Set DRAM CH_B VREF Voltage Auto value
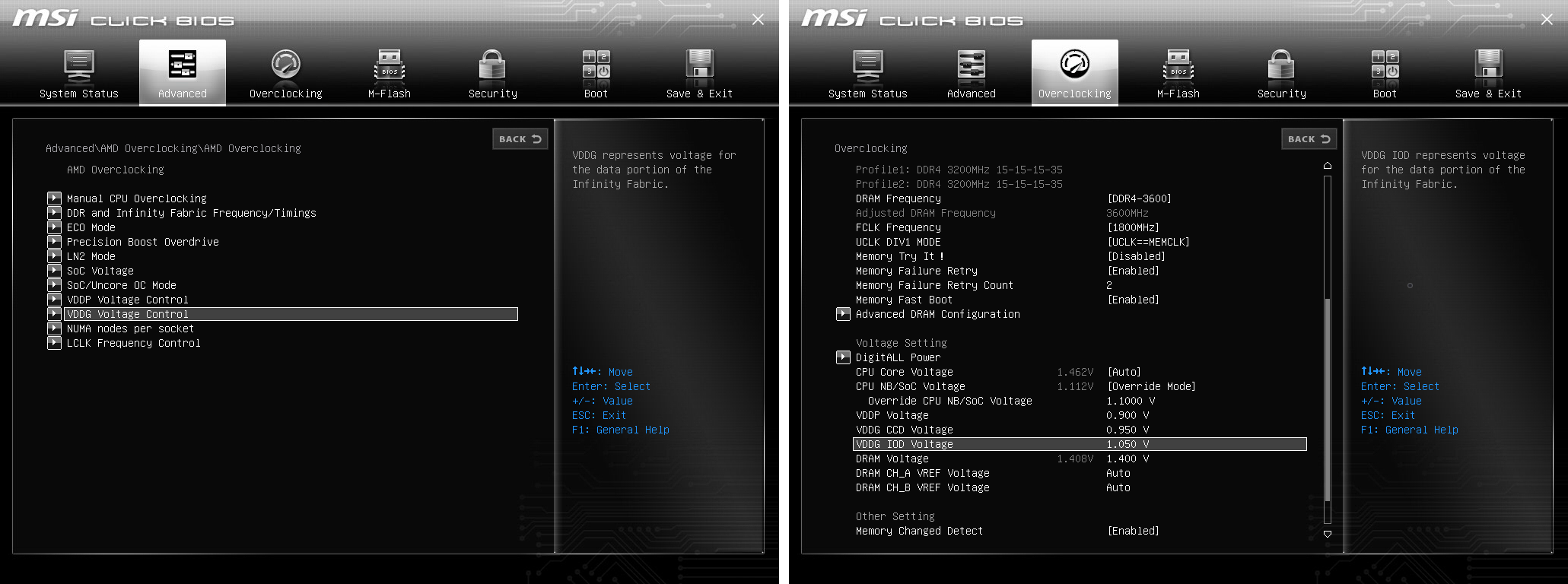Viewport: 1568px width, 584px height. [x=1118, y=487]
